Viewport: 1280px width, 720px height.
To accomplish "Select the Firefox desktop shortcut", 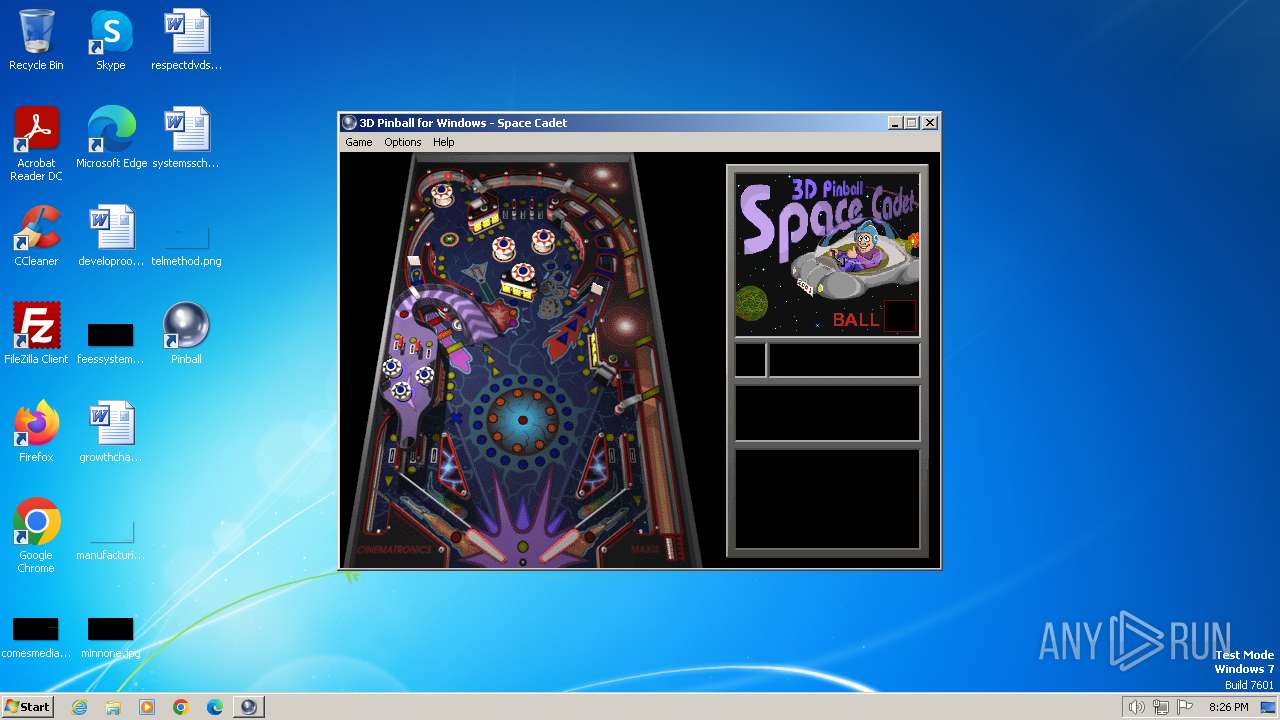I will coord(36,432).
